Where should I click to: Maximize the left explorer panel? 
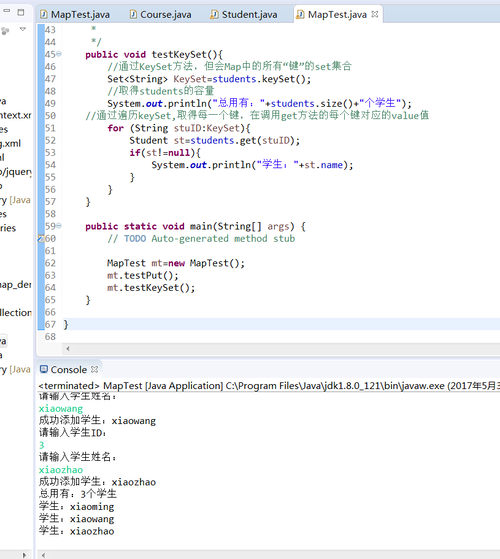click(x=21, y=12)
